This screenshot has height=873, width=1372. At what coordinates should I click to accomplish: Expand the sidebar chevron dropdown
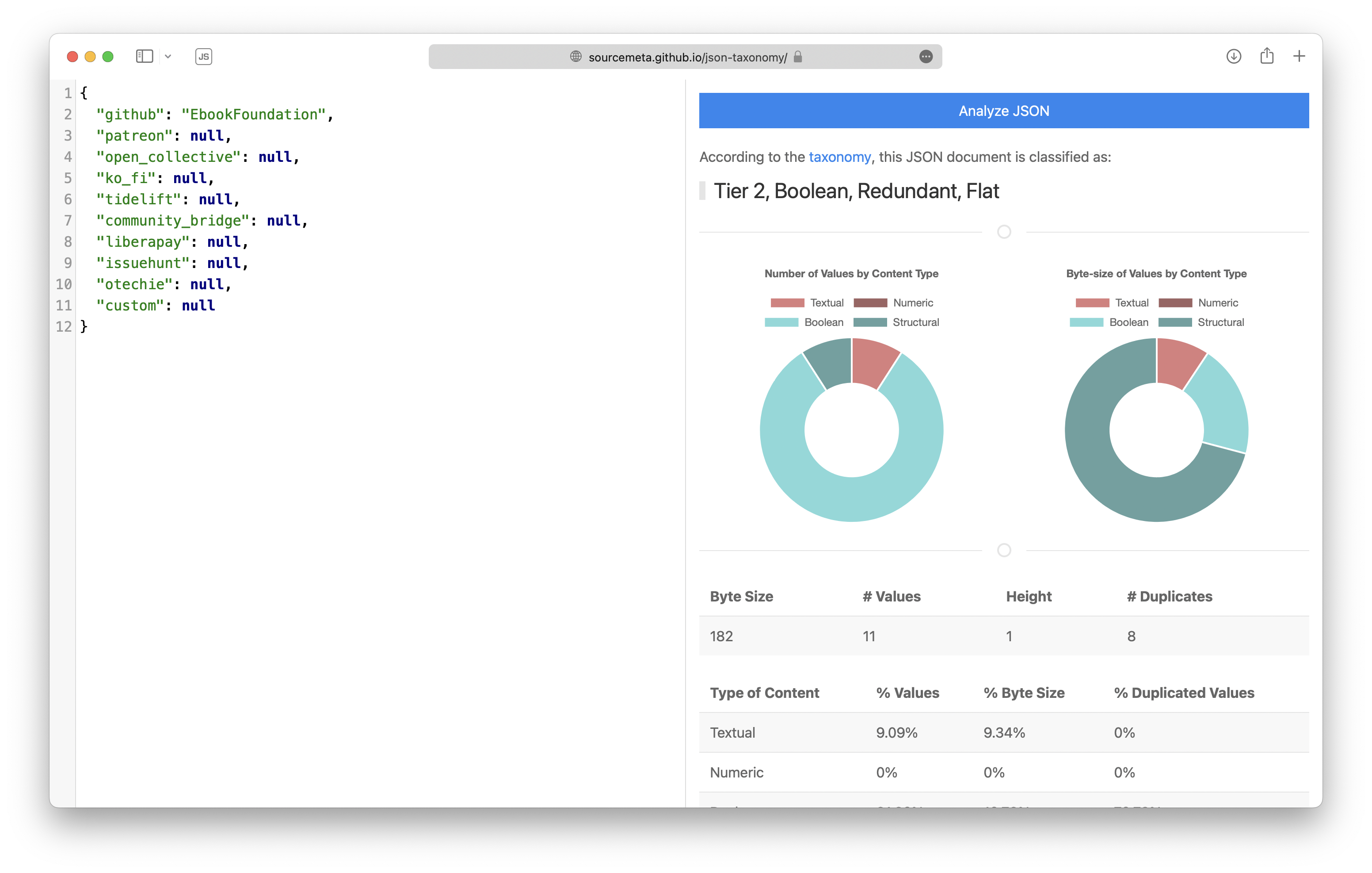(168, 57)
